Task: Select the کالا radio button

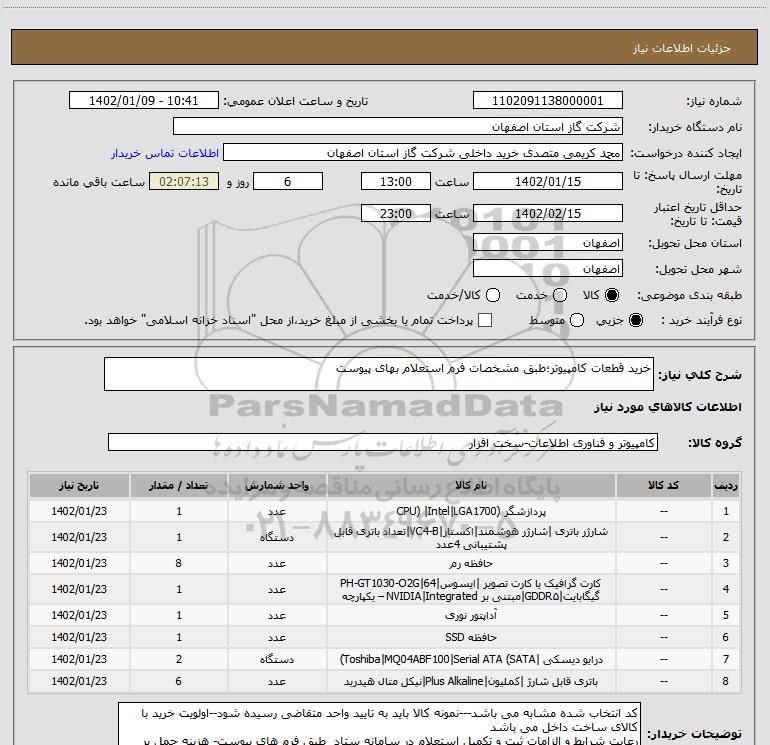Action: (x=612, y=295)
